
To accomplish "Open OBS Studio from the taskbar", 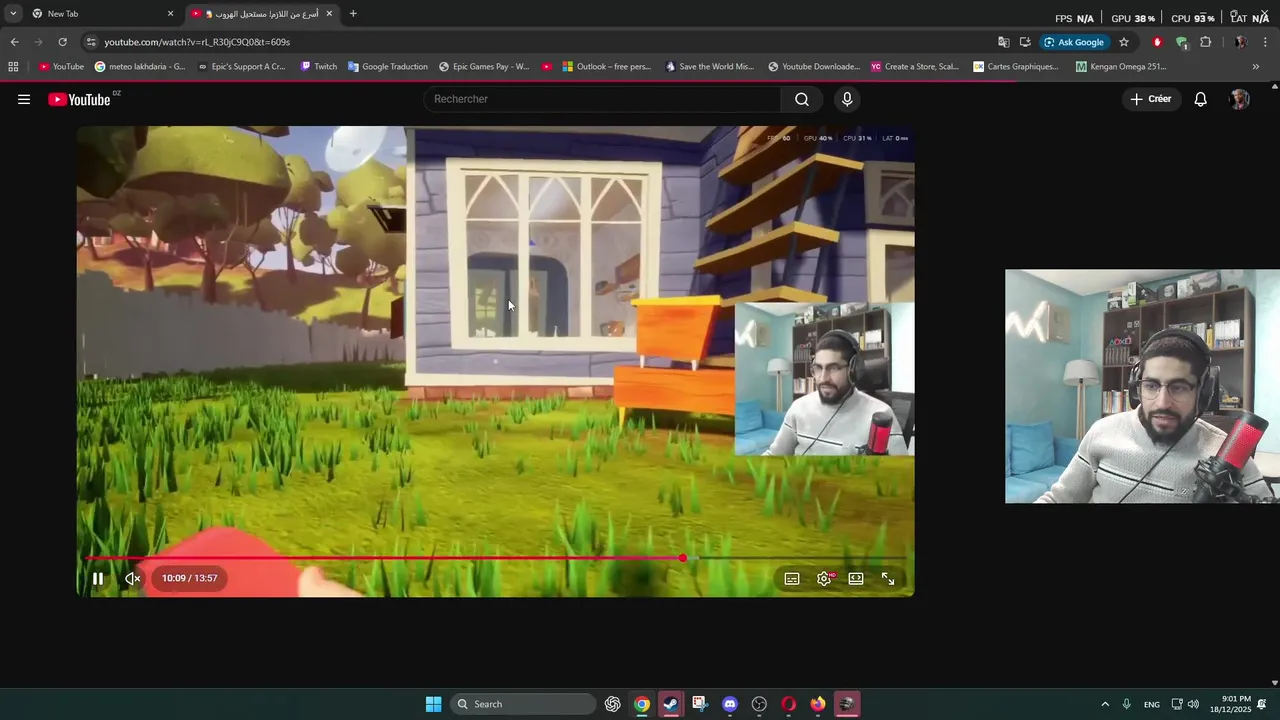I will click(759, 704).
